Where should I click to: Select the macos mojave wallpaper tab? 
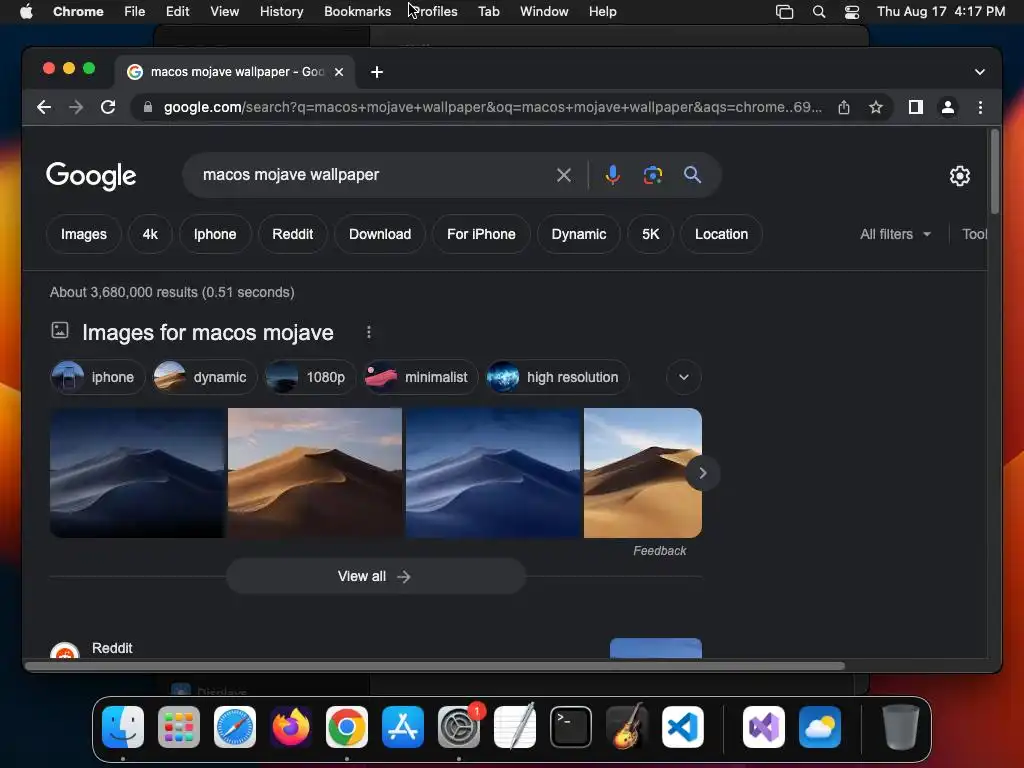pos(235,72)
